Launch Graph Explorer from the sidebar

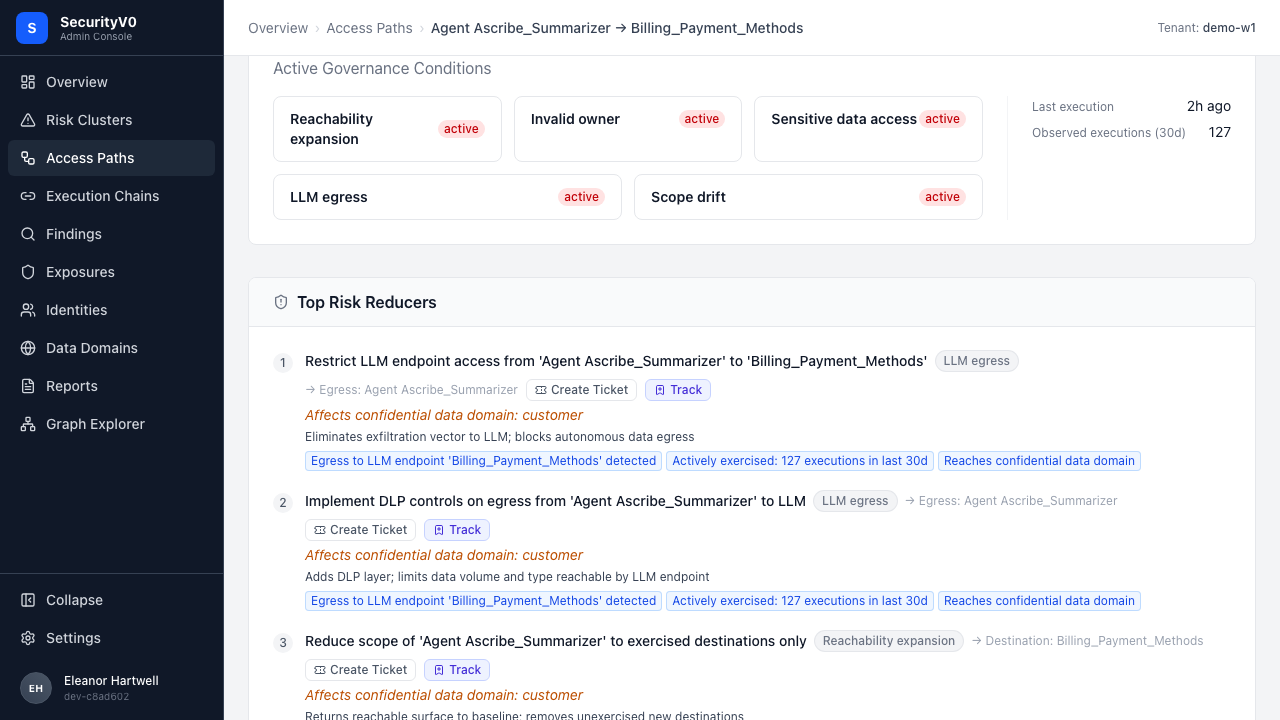click(111, 424)
